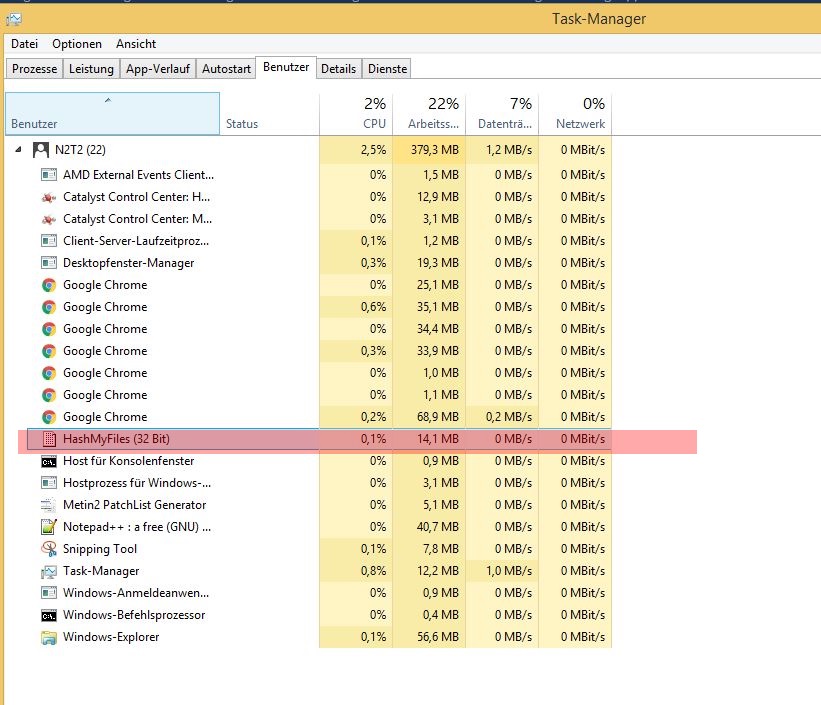This screenshot has width=821, height=705.
Task: Click the N2T2 user account icon
Action: (x=41, y=150)
